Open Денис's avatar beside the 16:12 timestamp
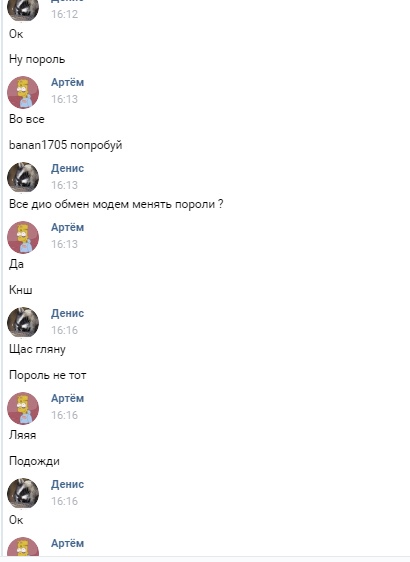Viewport: 410px width, 562px height. coord(23,9)
